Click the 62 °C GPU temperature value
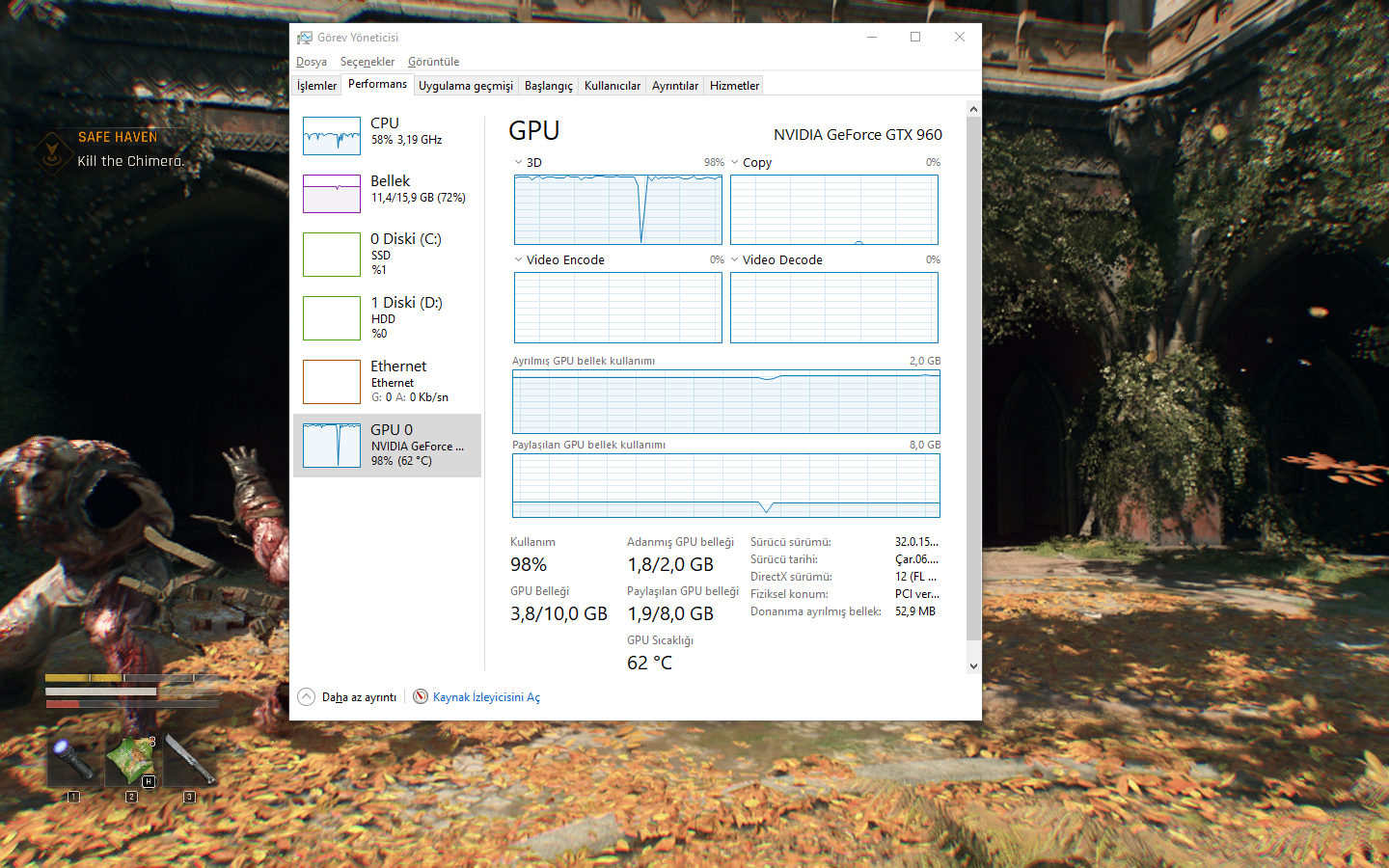This screenshot has height=868, width=1389. [649, 663]
